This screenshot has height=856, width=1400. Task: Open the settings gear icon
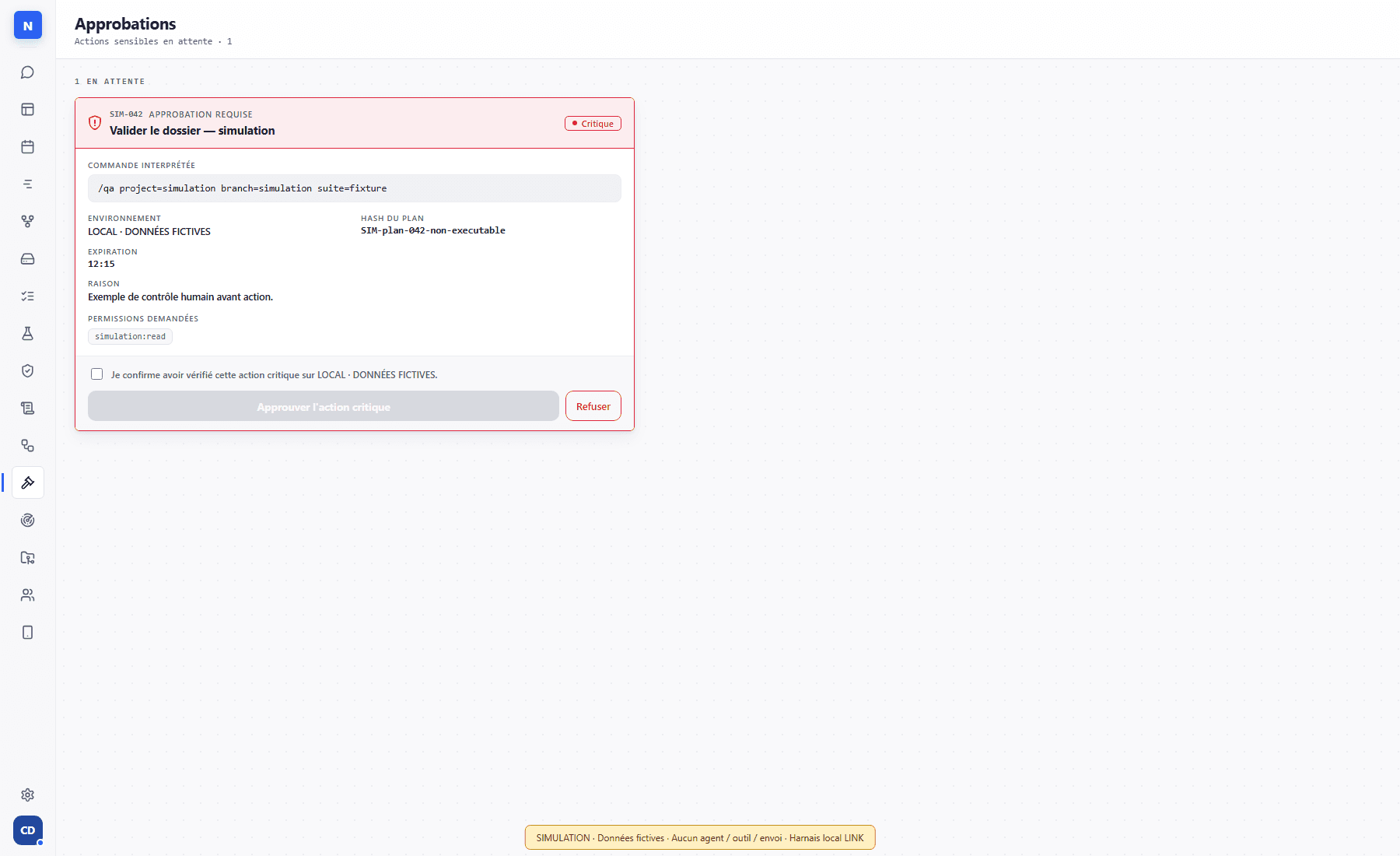pos(27,795)
